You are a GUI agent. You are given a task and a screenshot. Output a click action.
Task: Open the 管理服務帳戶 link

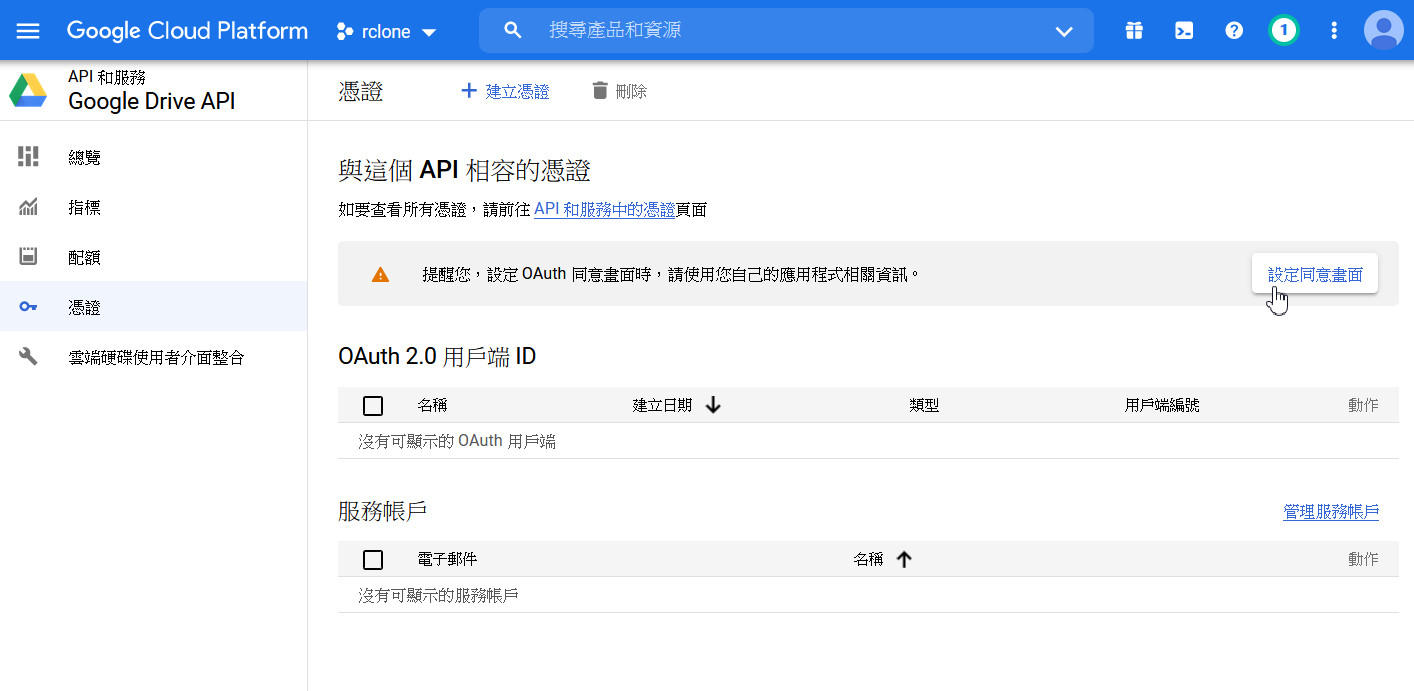(1330, 512)
